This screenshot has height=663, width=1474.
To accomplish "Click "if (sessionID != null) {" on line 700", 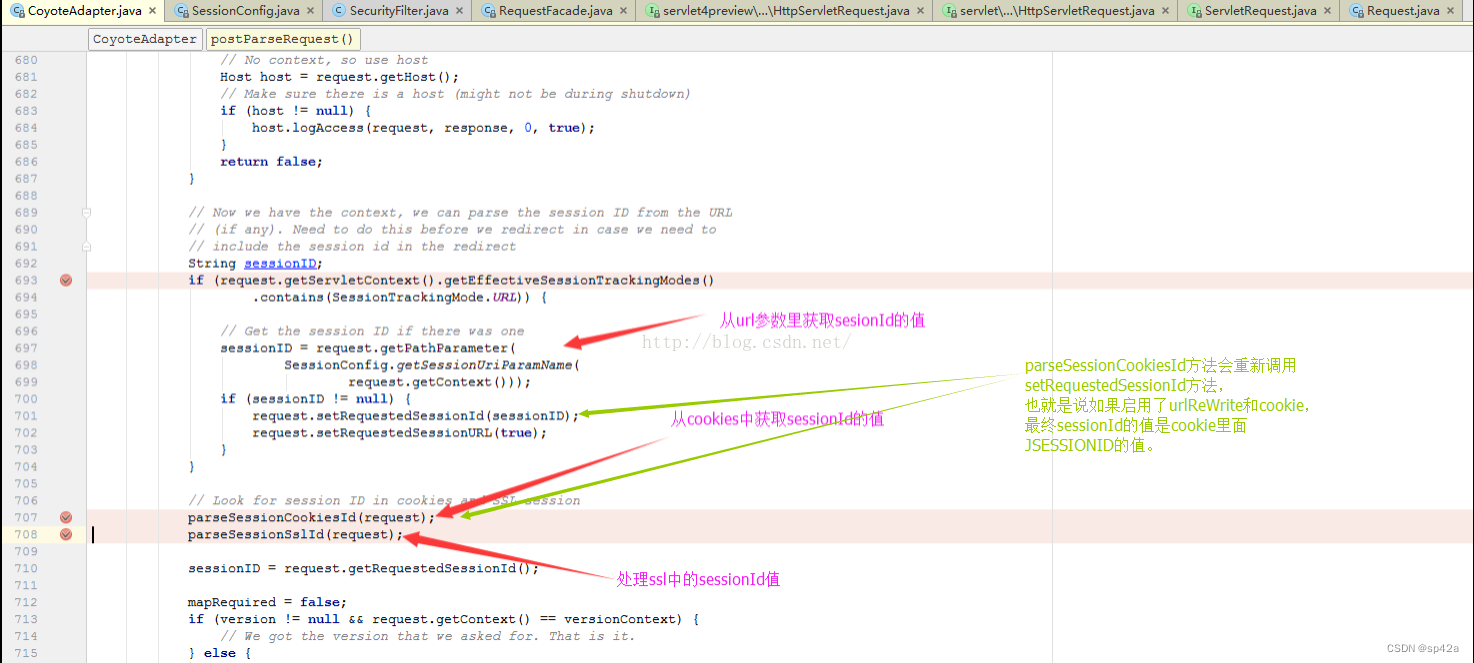I will (316, 399).
